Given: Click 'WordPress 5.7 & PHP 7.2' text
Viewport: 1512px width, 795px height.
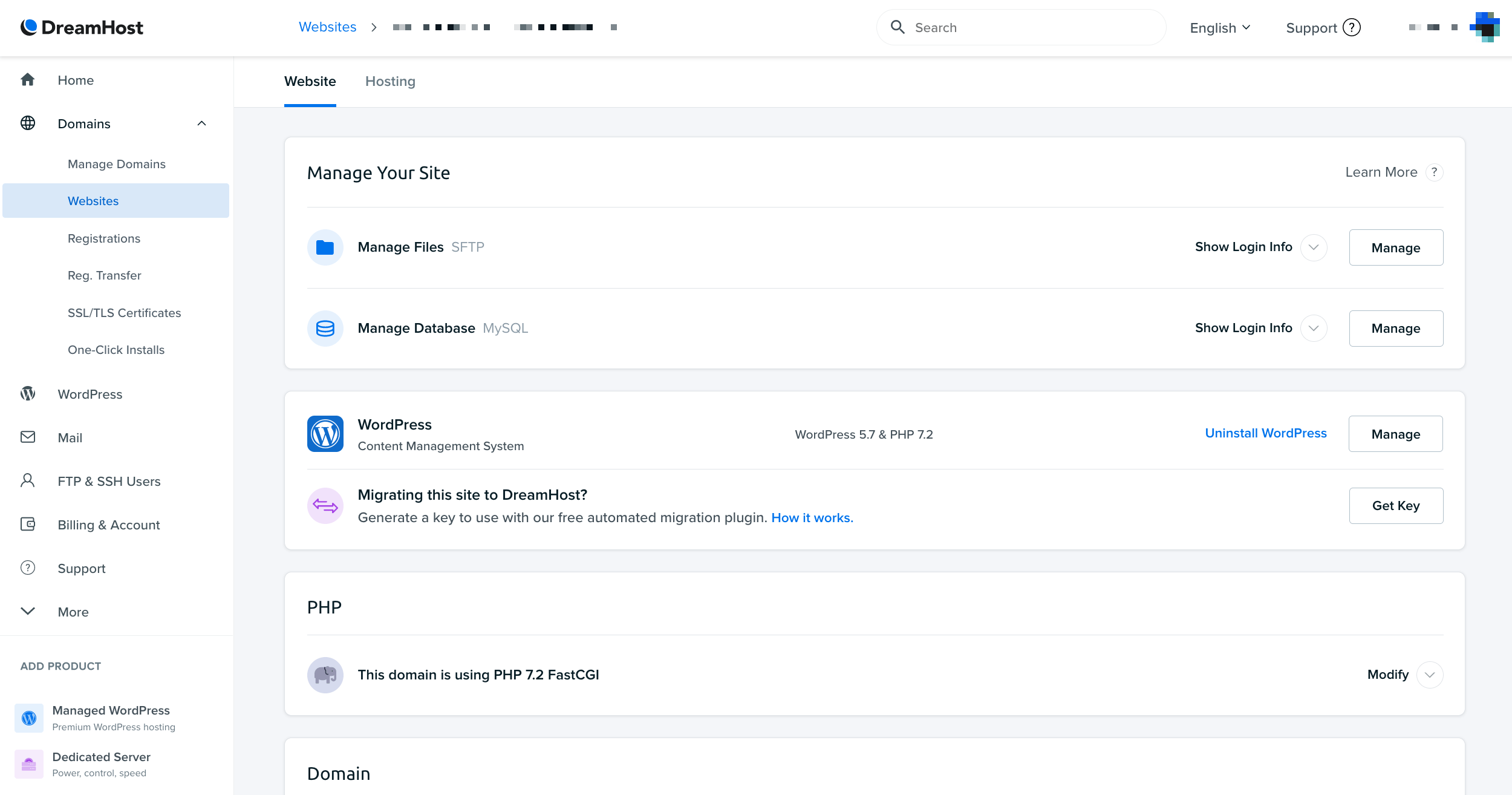Looking at the screenshot, I should pos(864,434).
